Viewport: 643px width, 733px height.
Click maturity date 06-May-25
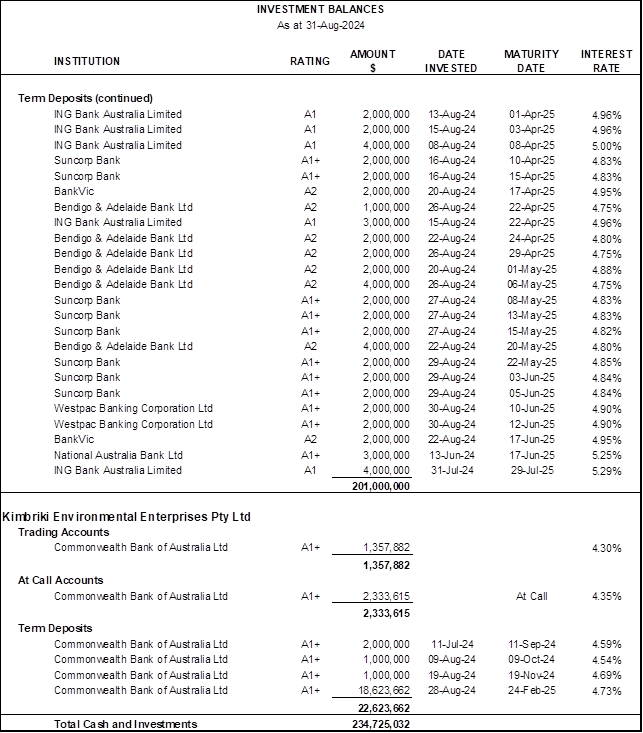tap(532, 284)
